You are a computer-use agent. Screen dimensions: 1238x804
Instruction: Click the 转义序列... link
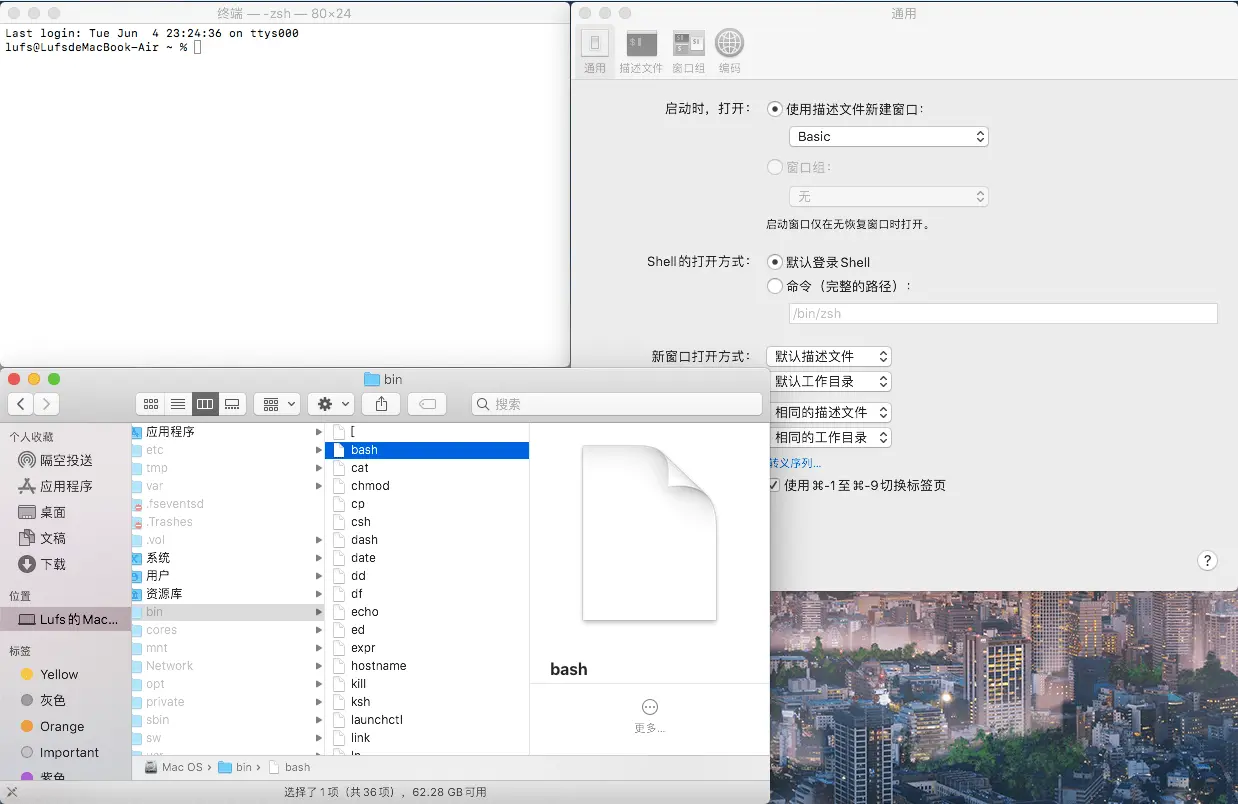(795, 463)
